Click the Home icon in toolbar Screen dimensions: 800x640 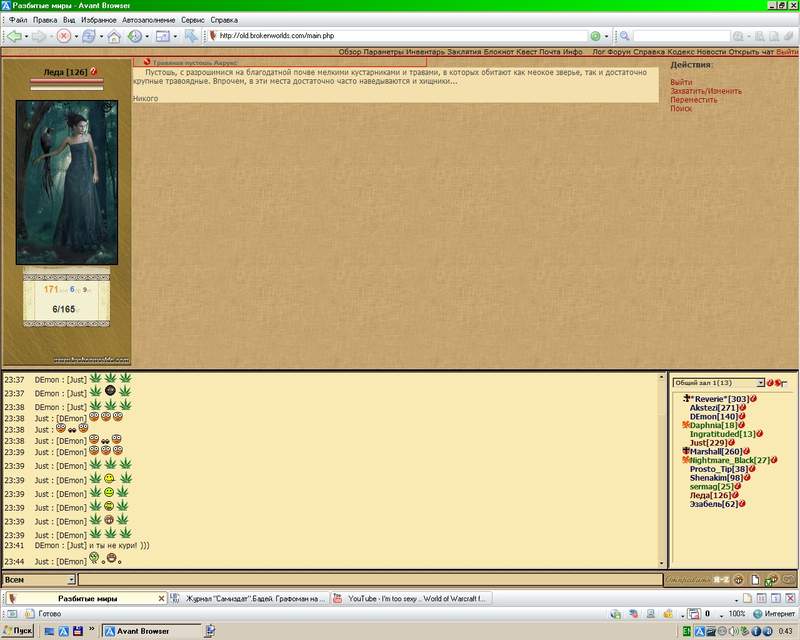[x=113, y=36]
